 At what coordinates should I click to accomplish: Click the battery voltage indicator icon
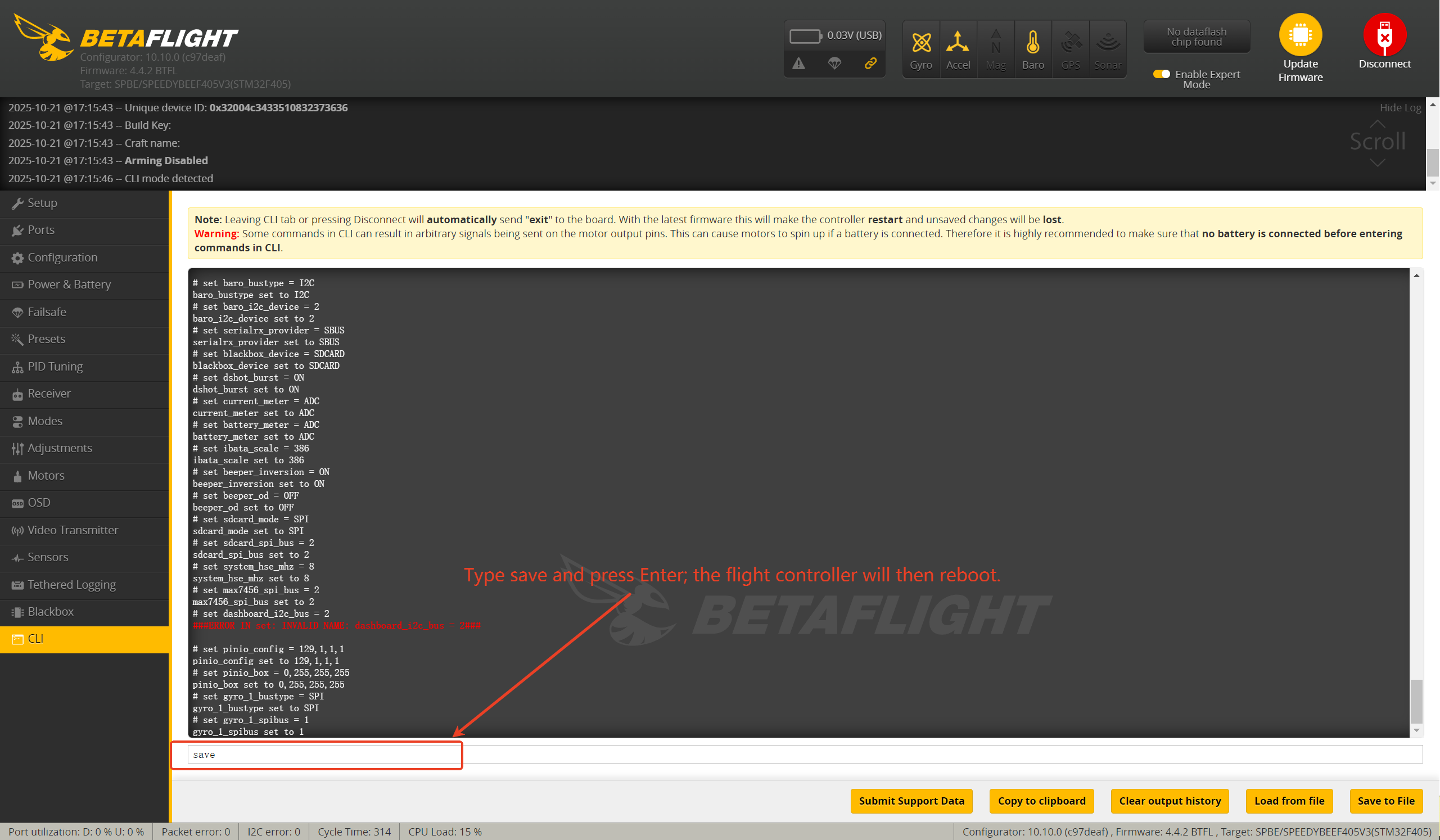[805, 36]
